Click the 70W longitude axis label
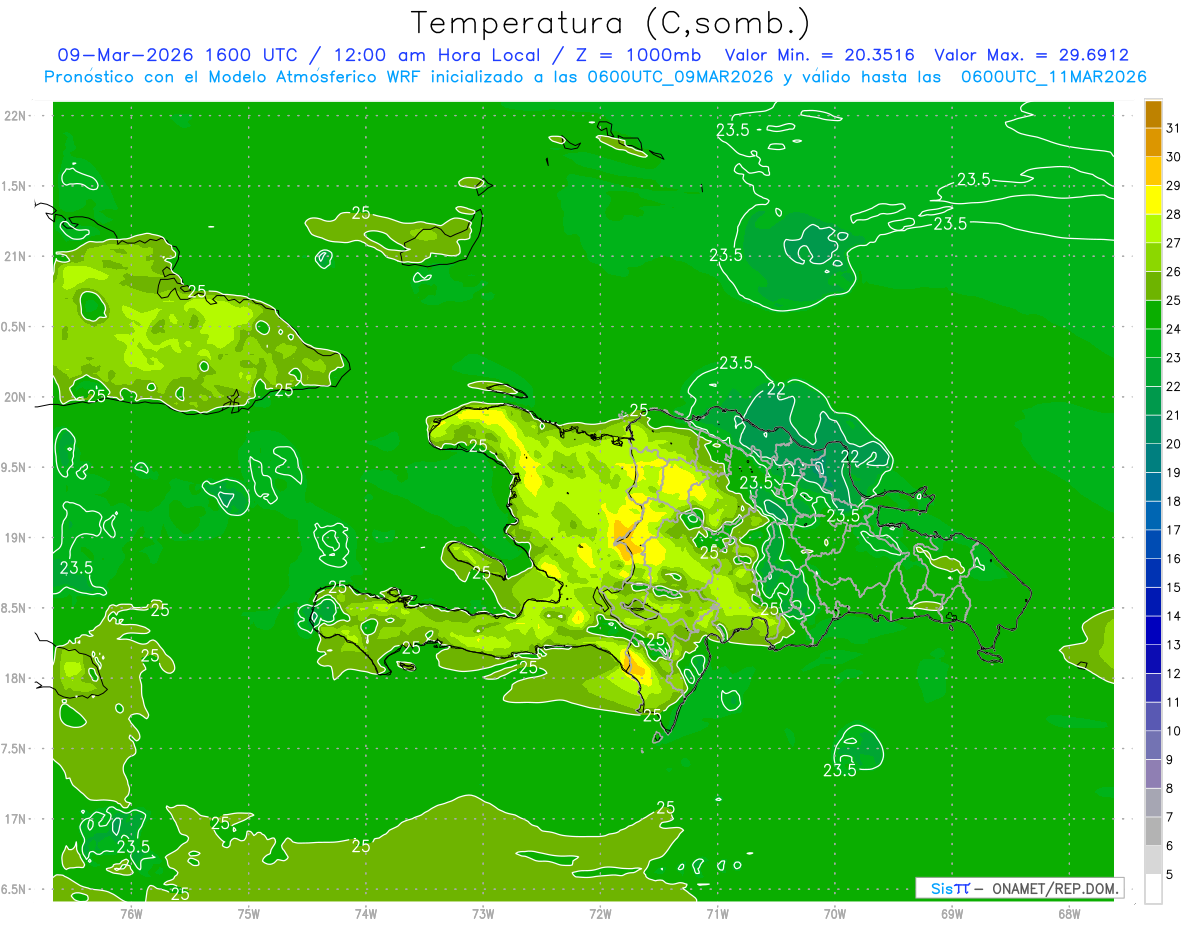Viewport: 1200px width, 927px height. 835,913
